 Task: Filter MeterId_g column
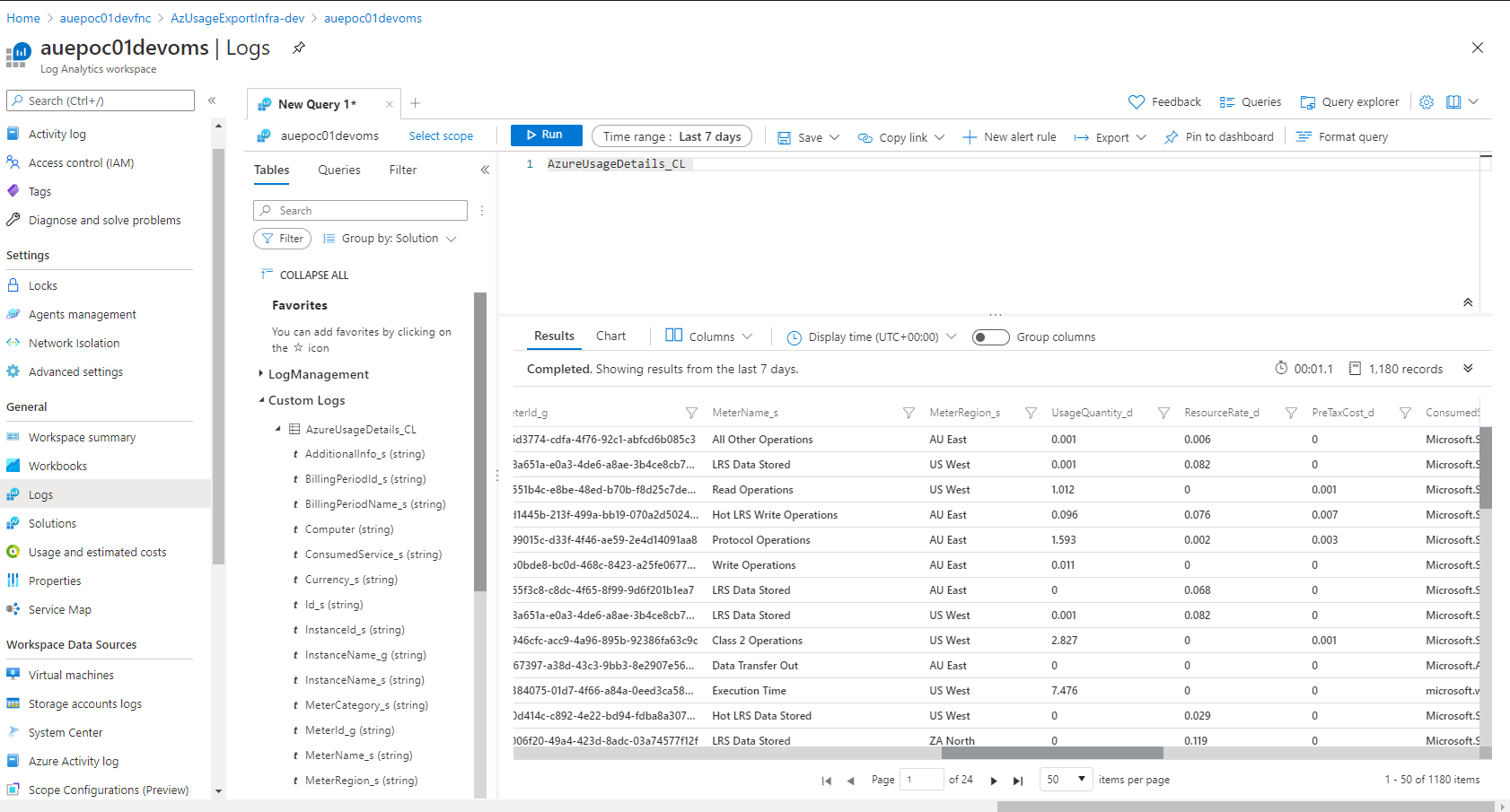(691, 413)
